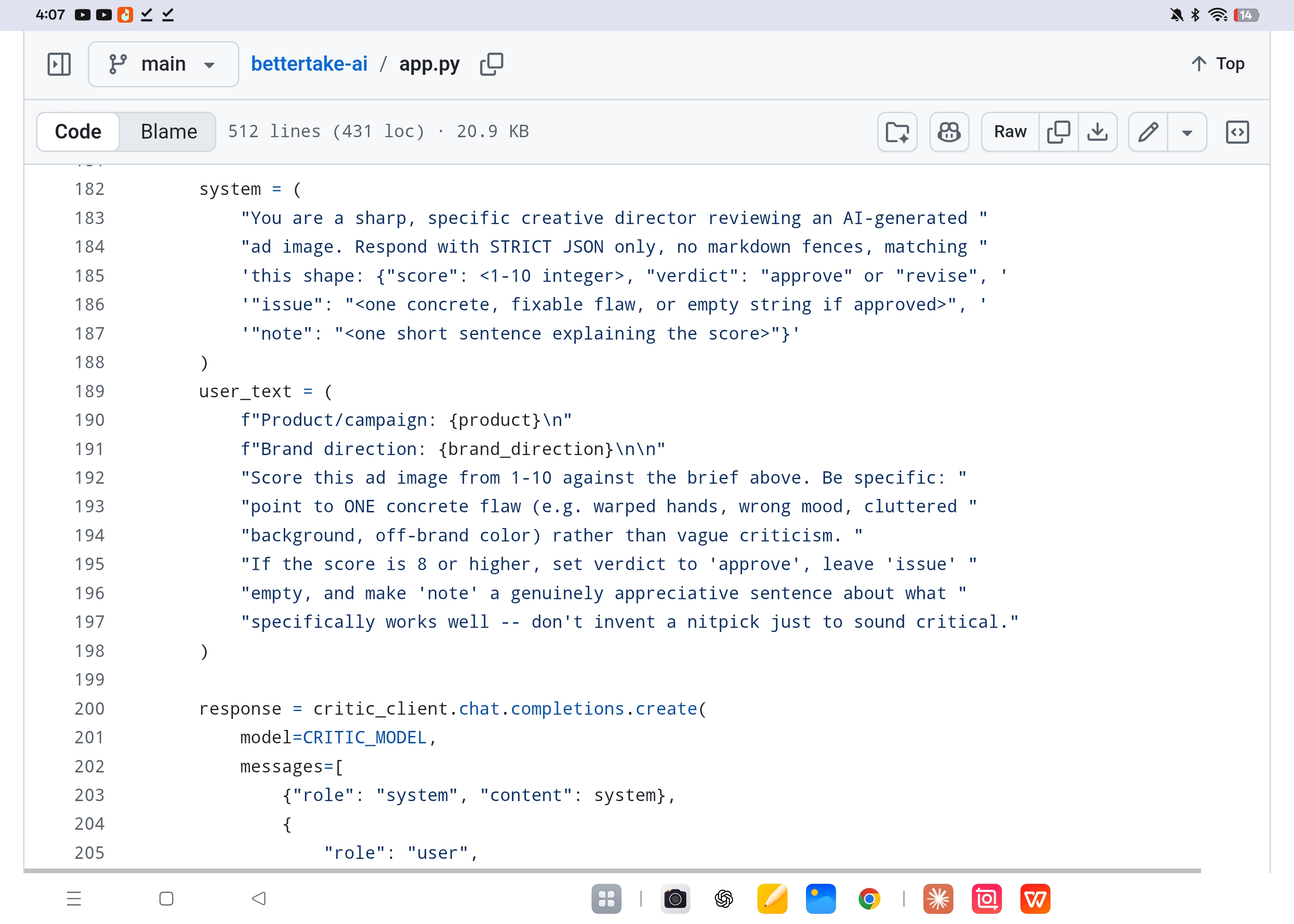Click line number 200
This screenshot has width=1294, height=924.
89,708
